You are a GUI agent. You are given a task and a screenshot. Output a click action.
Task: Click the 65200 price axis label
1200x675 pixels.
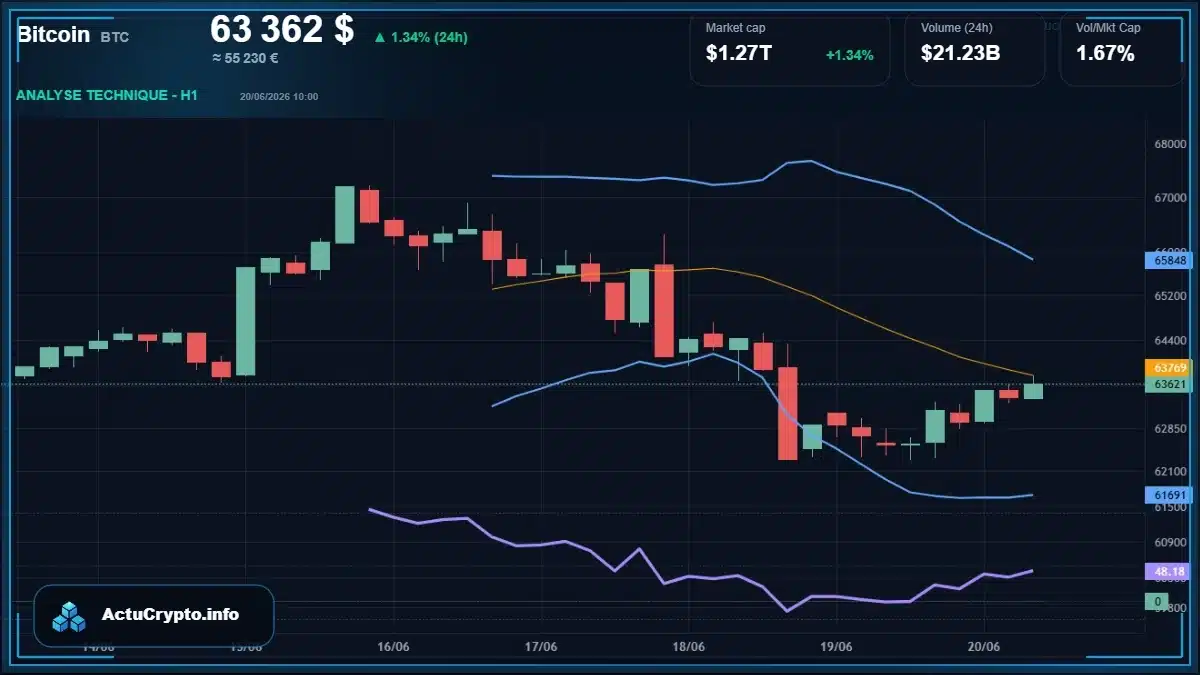(x=1170, y=296)
